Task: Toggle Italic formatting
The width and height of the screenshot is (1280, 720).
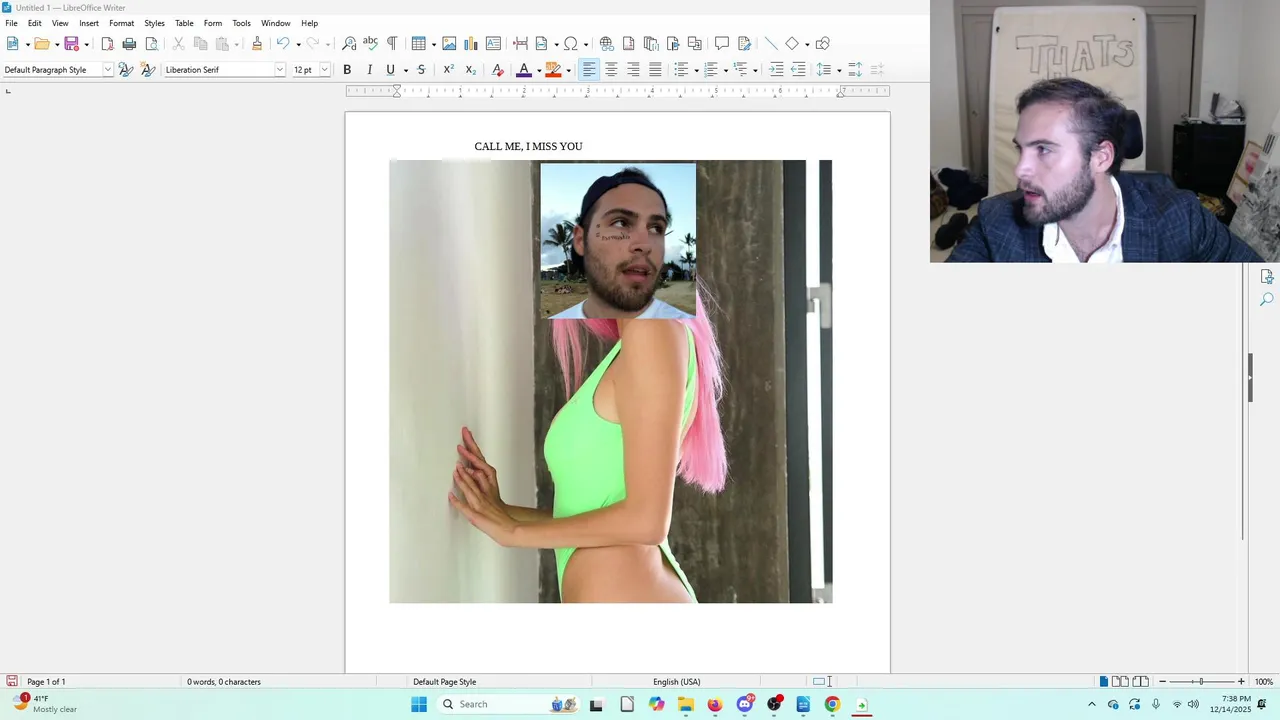Action: coord(369,69)
